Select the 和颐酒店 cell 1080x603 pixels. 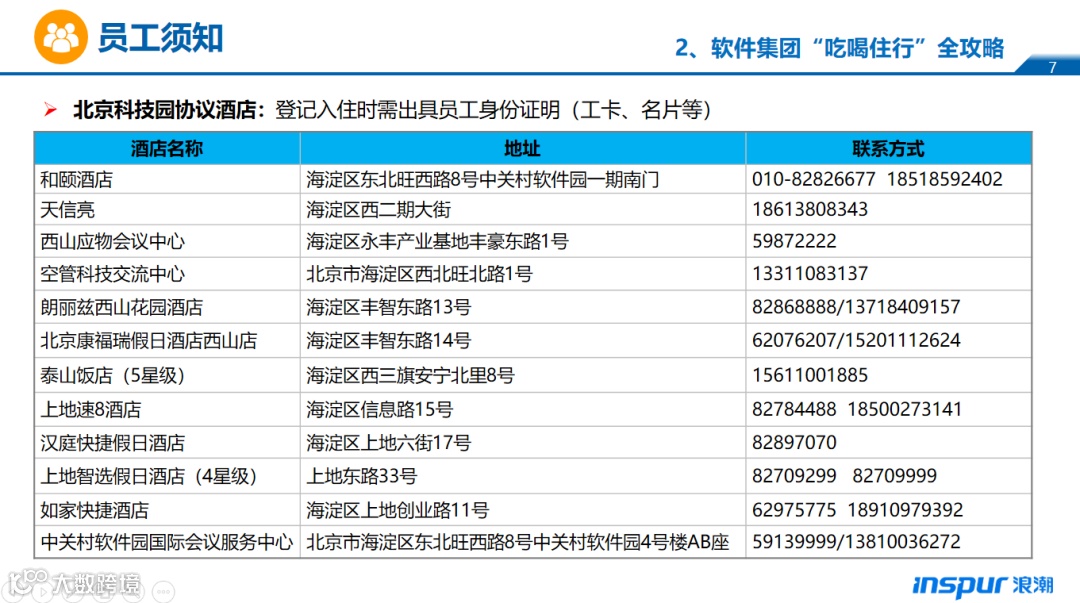[167, 179]
